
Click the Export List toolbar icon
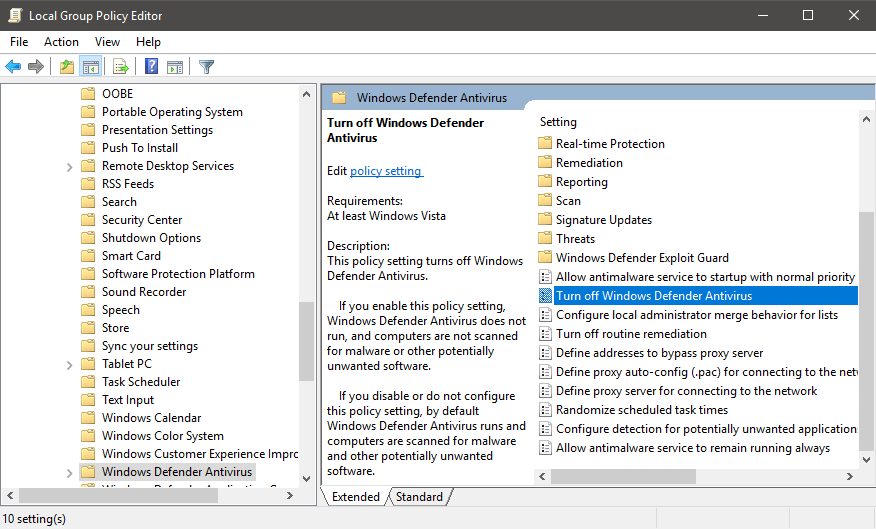121,67
